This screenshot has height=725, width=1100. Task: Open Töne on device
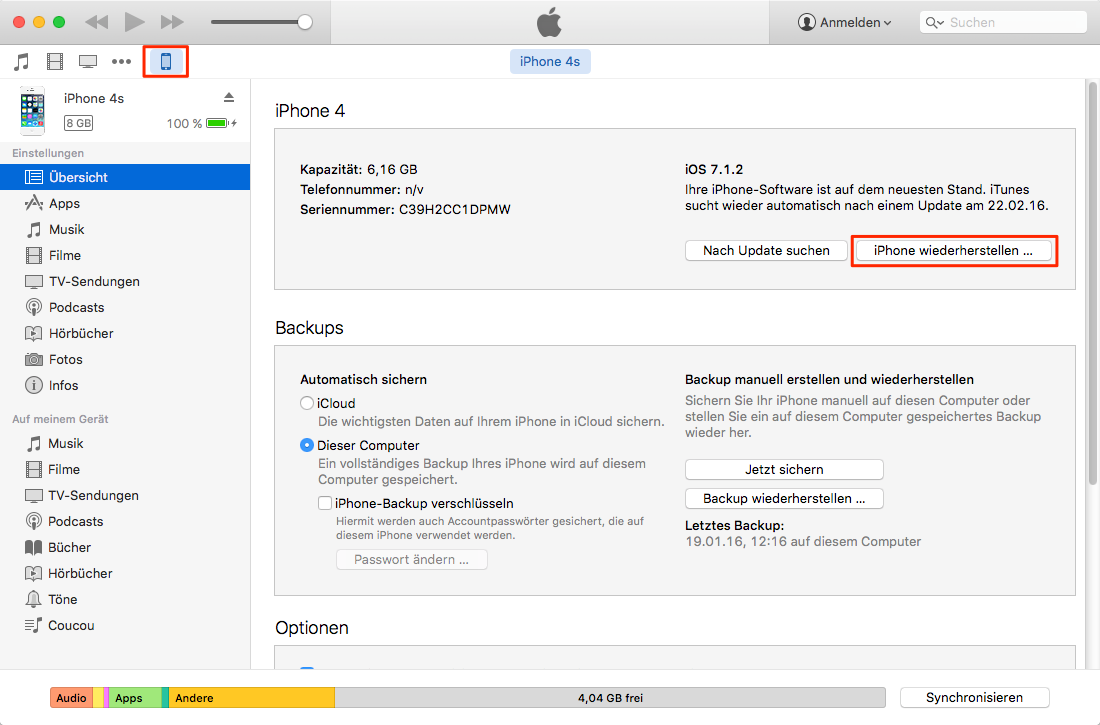coord(125,599)
